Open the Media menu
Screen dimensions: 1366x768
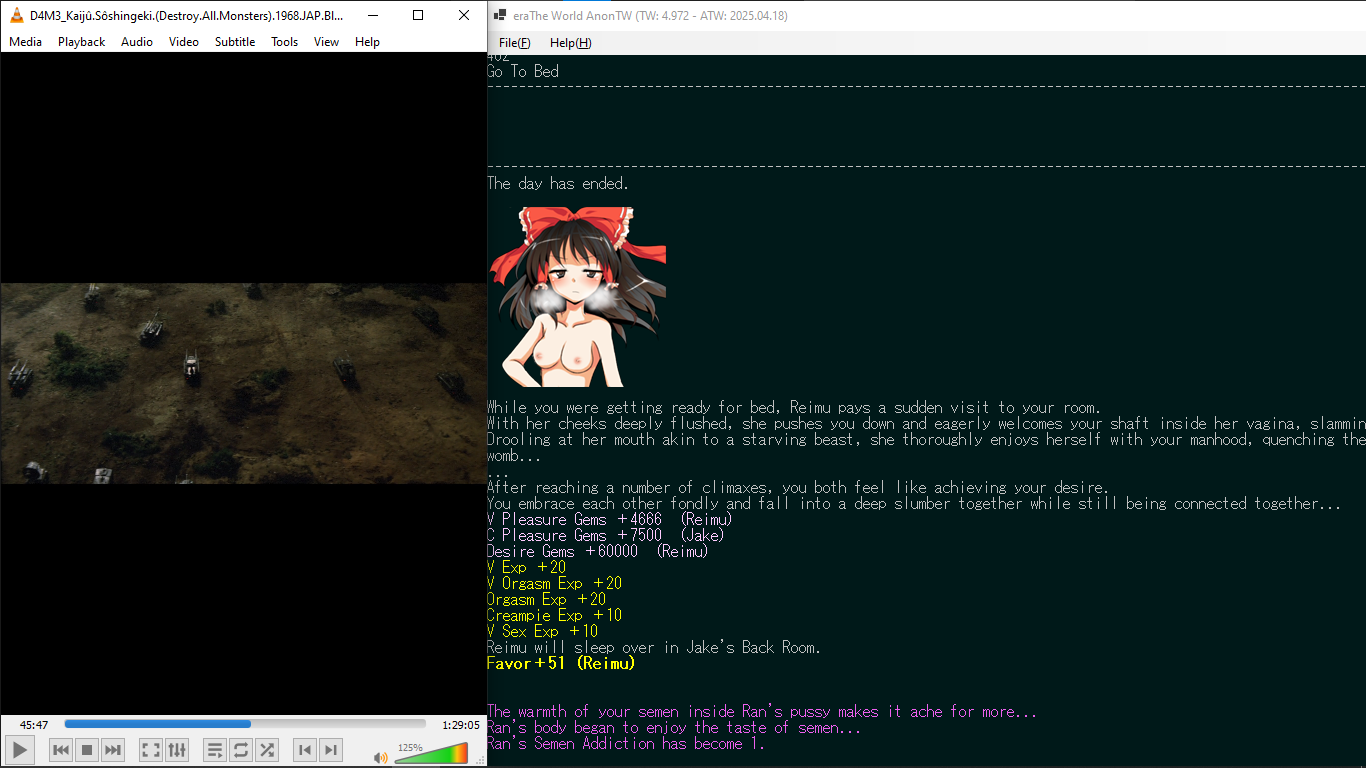[25, 42]
